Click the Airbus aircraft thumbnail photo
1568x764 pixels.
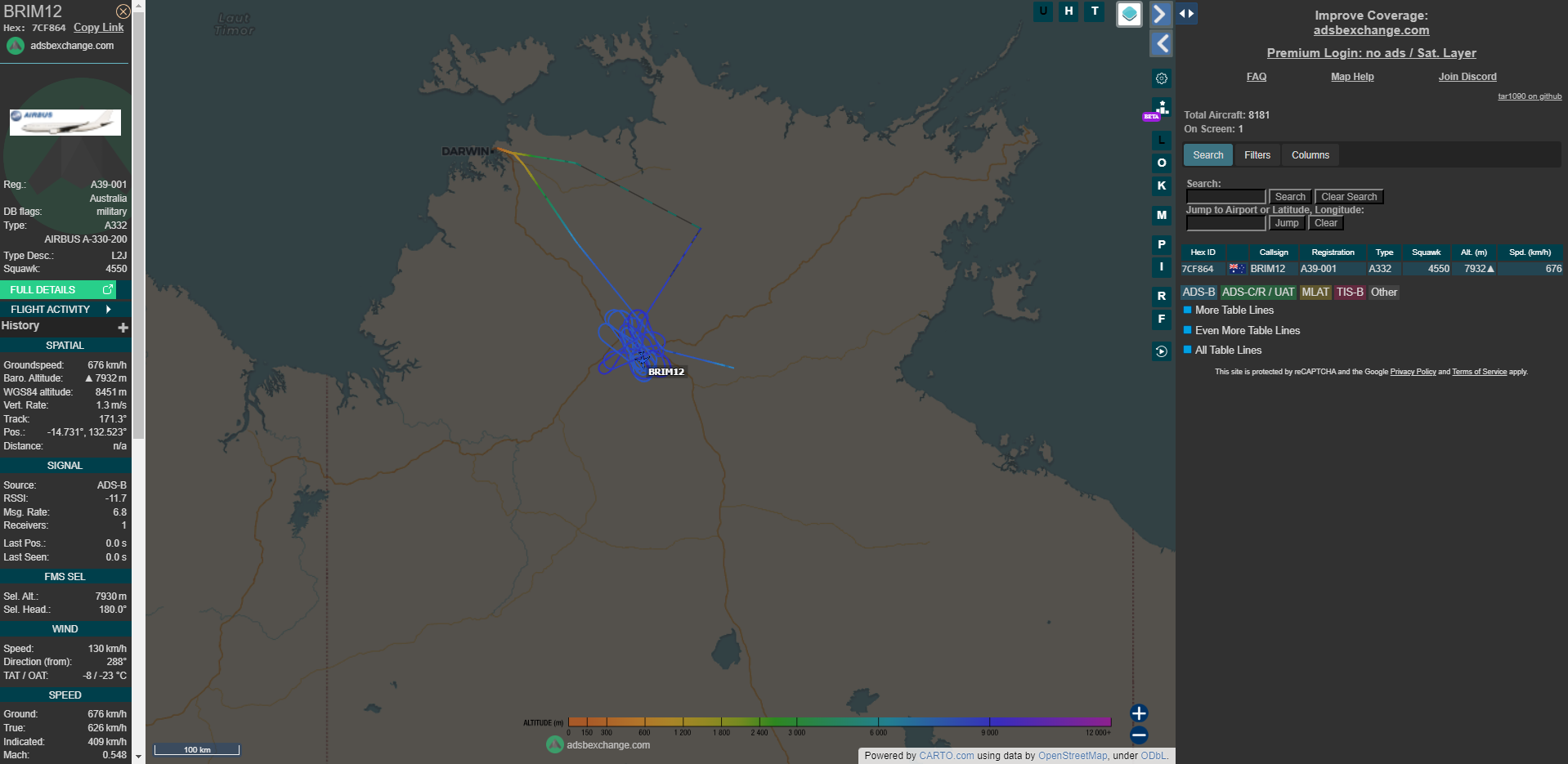click(65, 123)
